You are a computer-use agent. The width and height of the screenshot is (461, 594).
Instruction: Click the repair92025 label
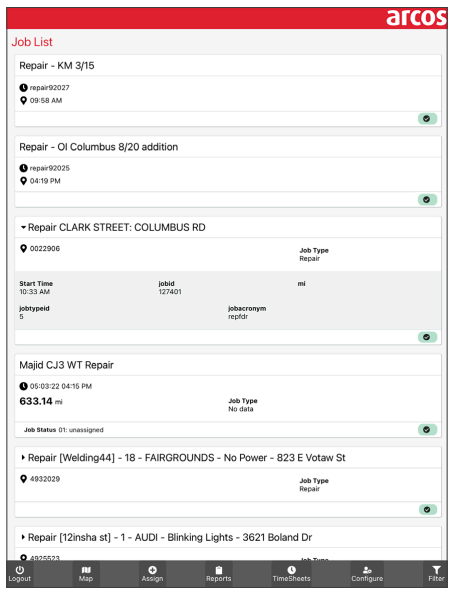click(50, 168)
